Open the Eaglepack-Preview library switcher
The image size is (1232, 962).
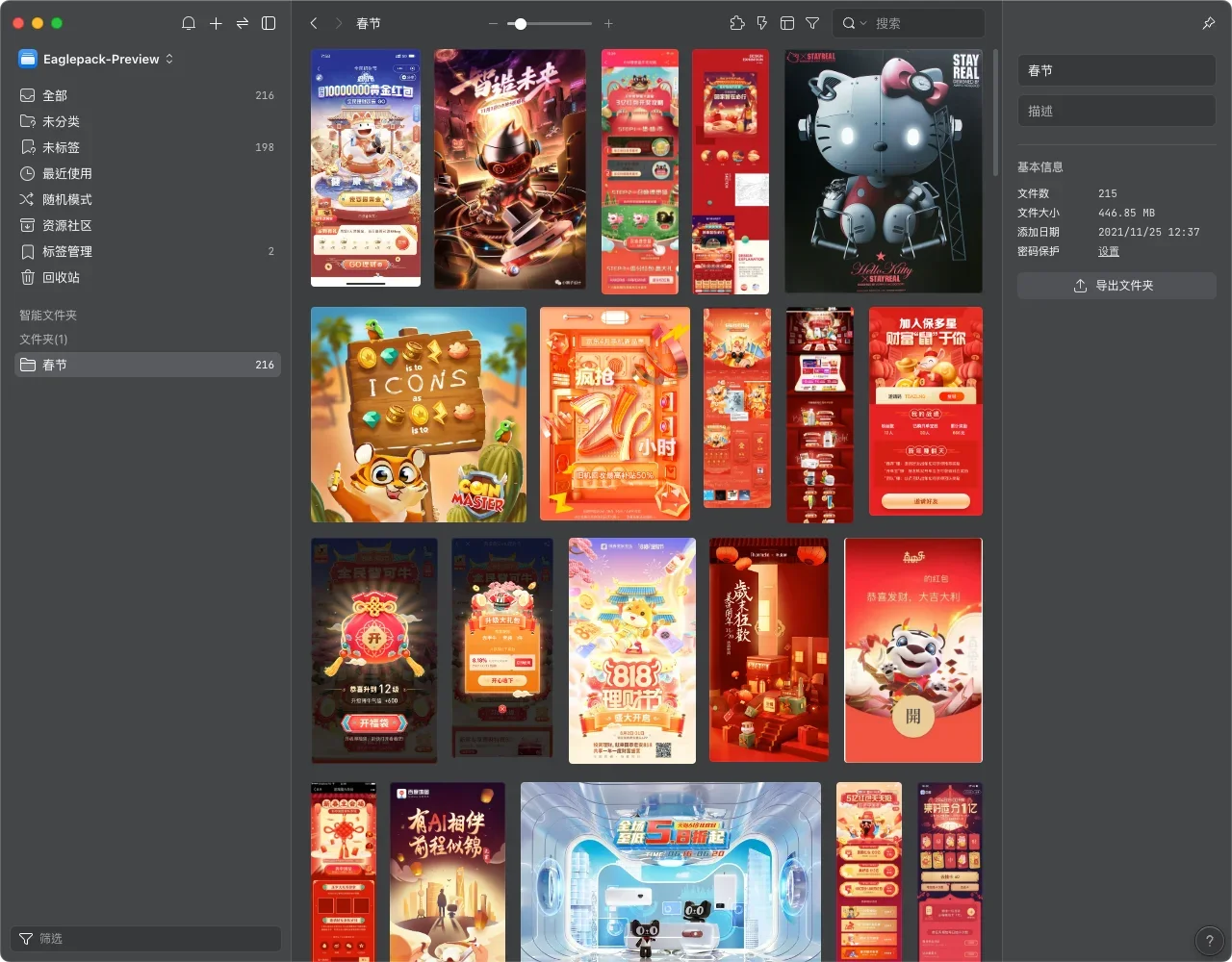(x=96, y=59)
